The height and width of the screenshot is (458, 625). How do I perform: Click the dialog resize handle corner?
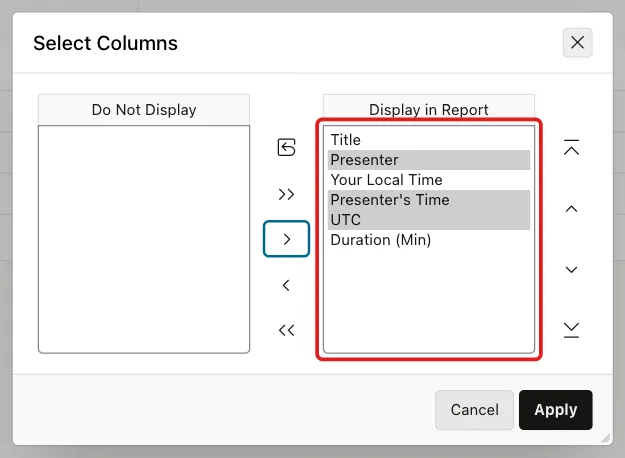point(606,438)
